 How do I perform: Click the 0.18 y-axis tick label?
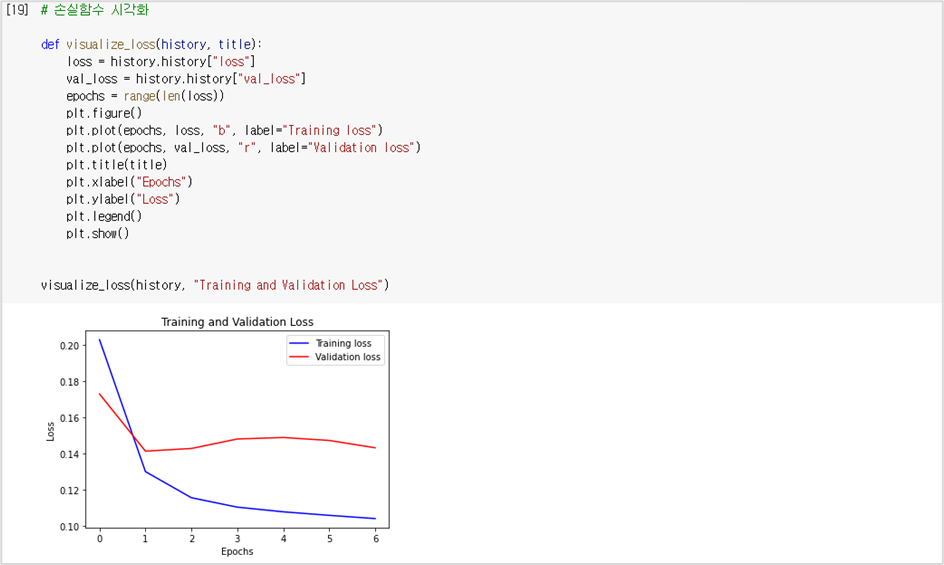point(69,382)
